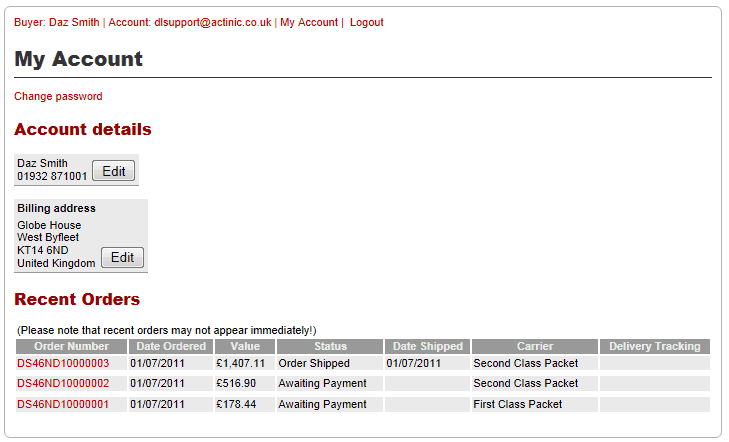
Task: Open order DS46ND10000003
Action: tap(63, 363)
